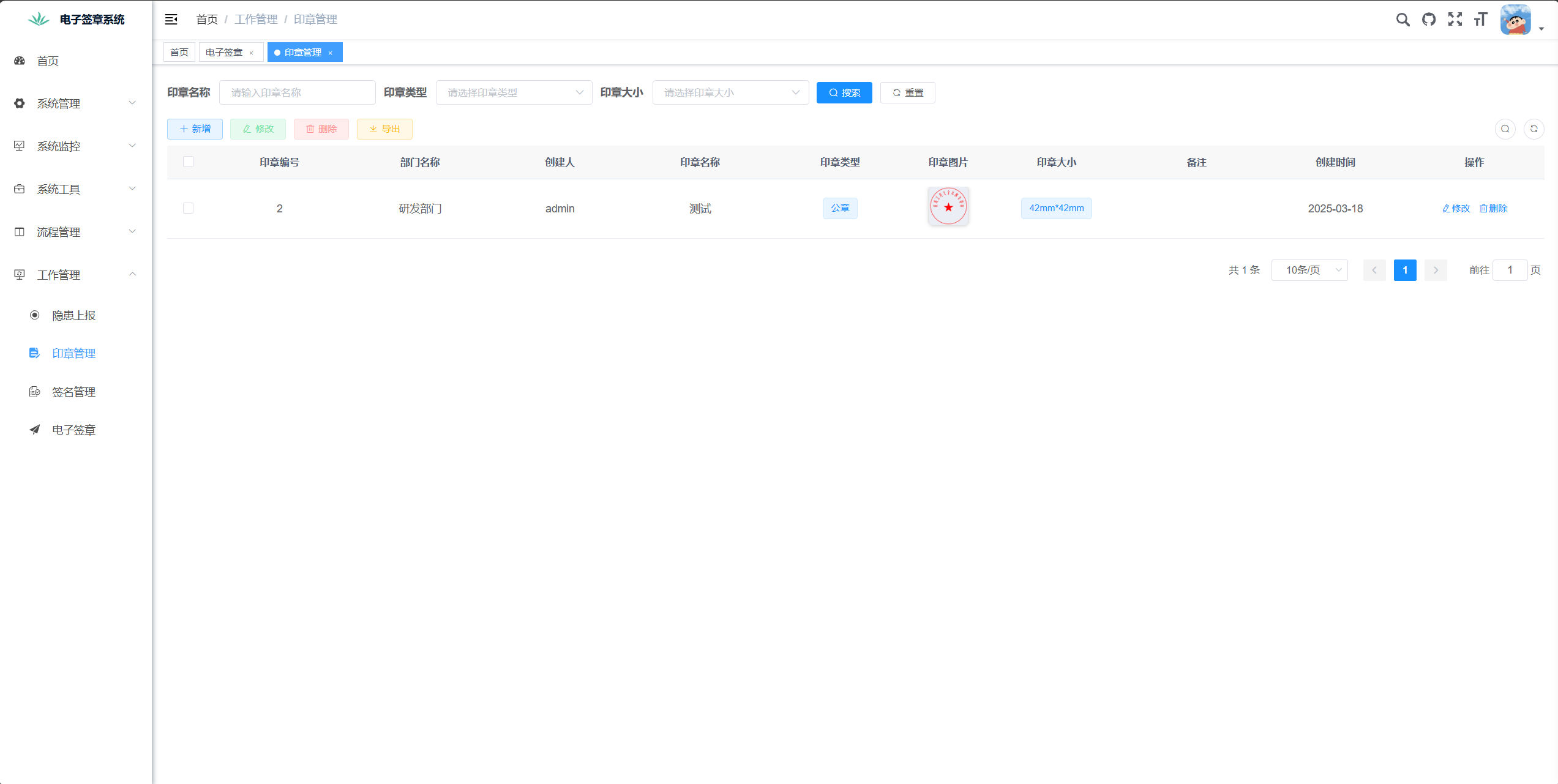
Task: Hide the search bar with the round search icon
Action: tap(1505, 129)
